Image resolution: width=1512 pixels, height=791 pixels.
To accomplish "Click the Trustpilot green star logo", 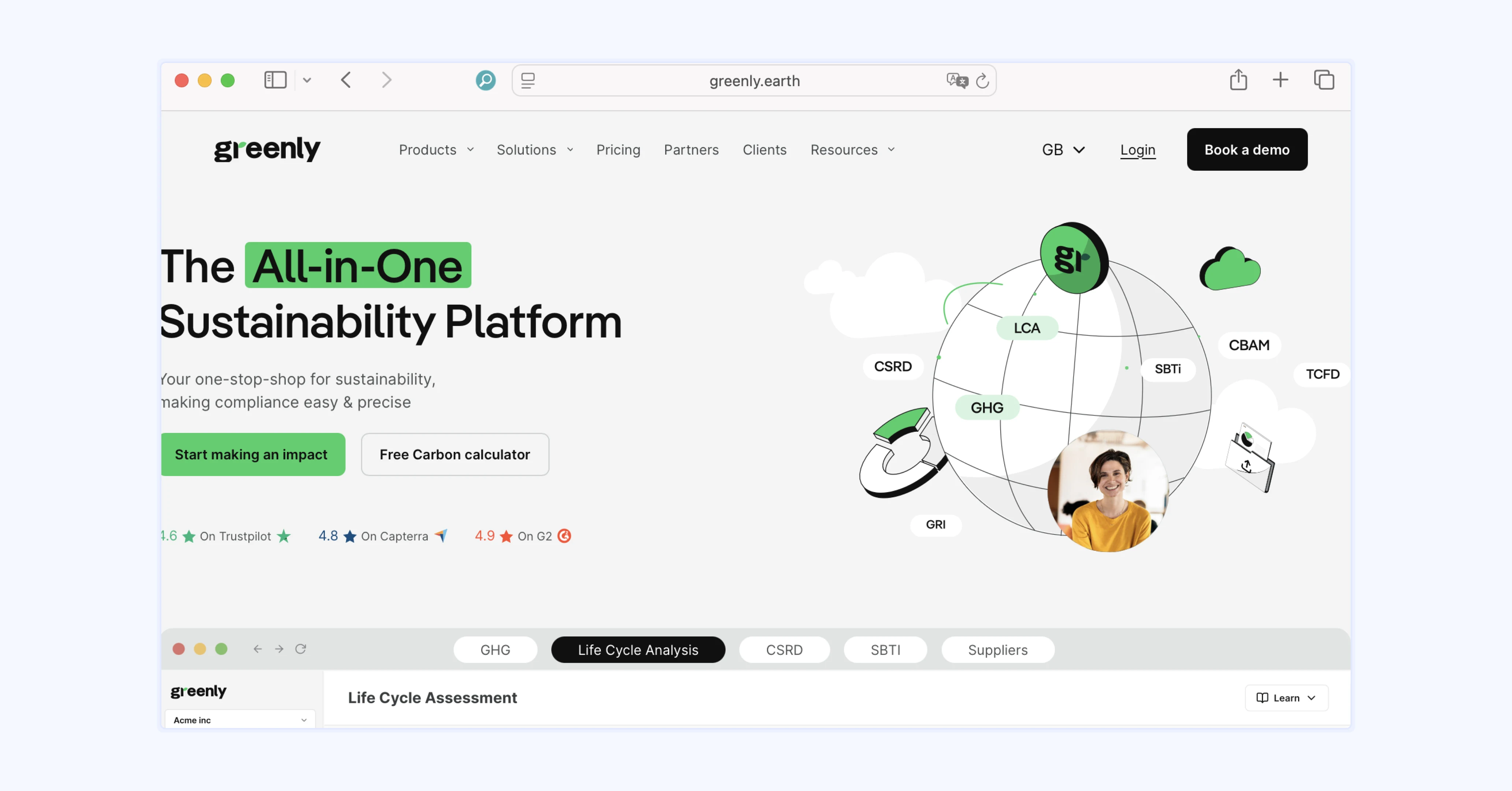I will (283, 536).
